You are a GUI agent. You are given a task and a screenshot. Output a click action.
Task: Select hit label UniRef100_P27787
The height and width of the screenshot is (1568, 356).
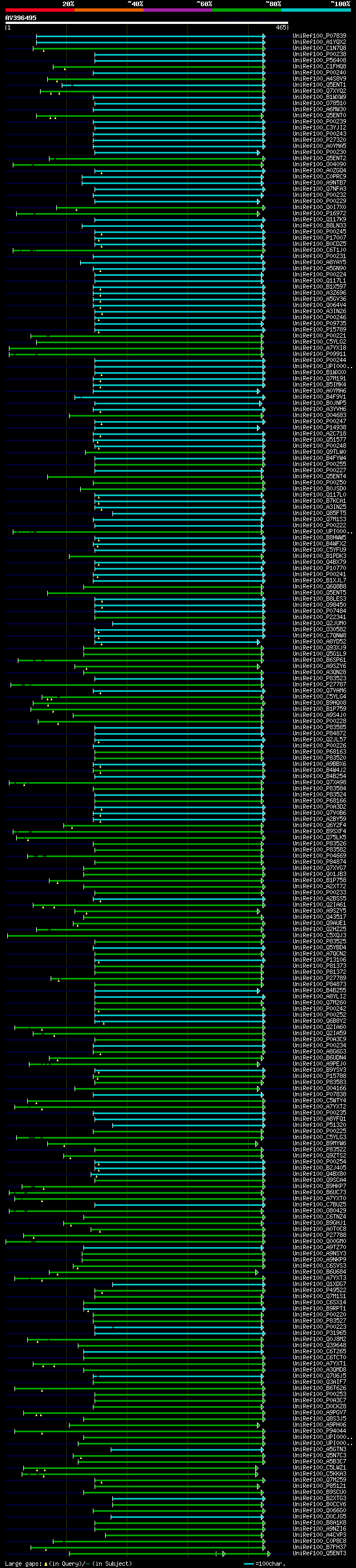coord(319,685)
